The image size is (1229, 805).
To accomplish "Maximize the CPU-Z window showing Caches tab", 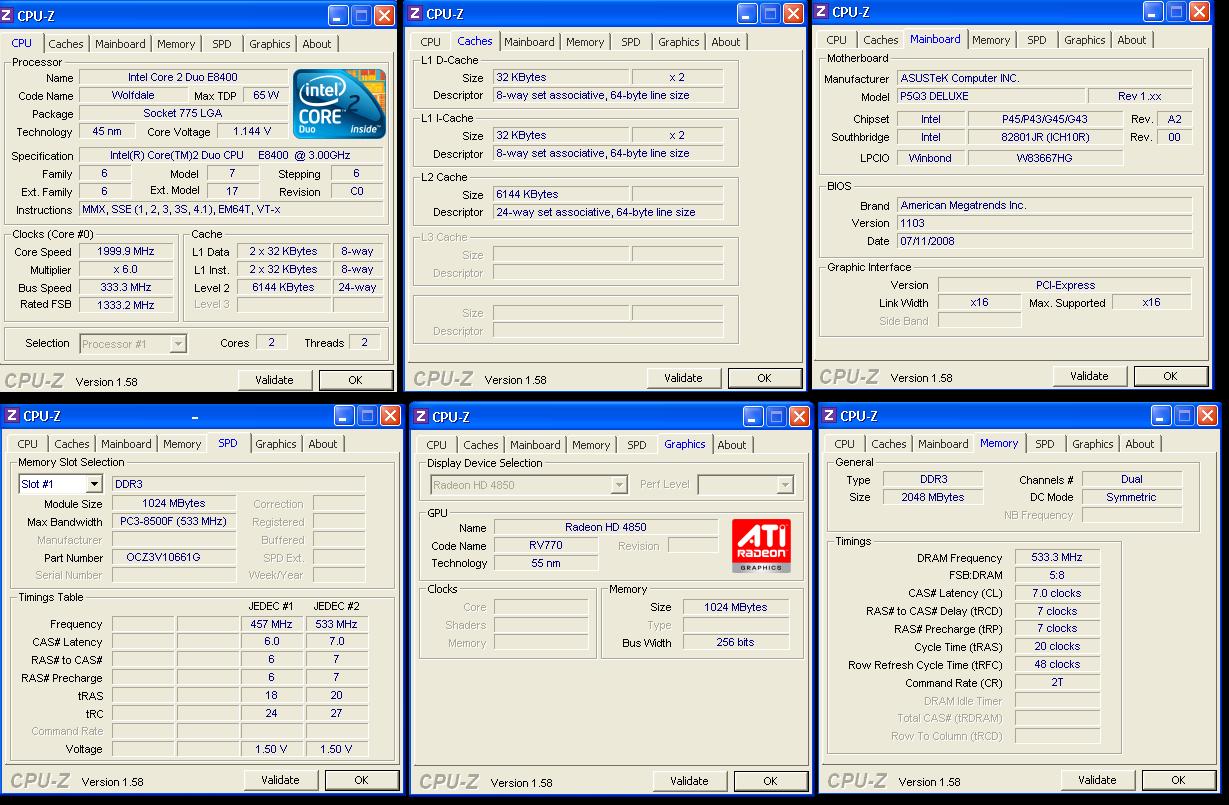I will [770, 13].
